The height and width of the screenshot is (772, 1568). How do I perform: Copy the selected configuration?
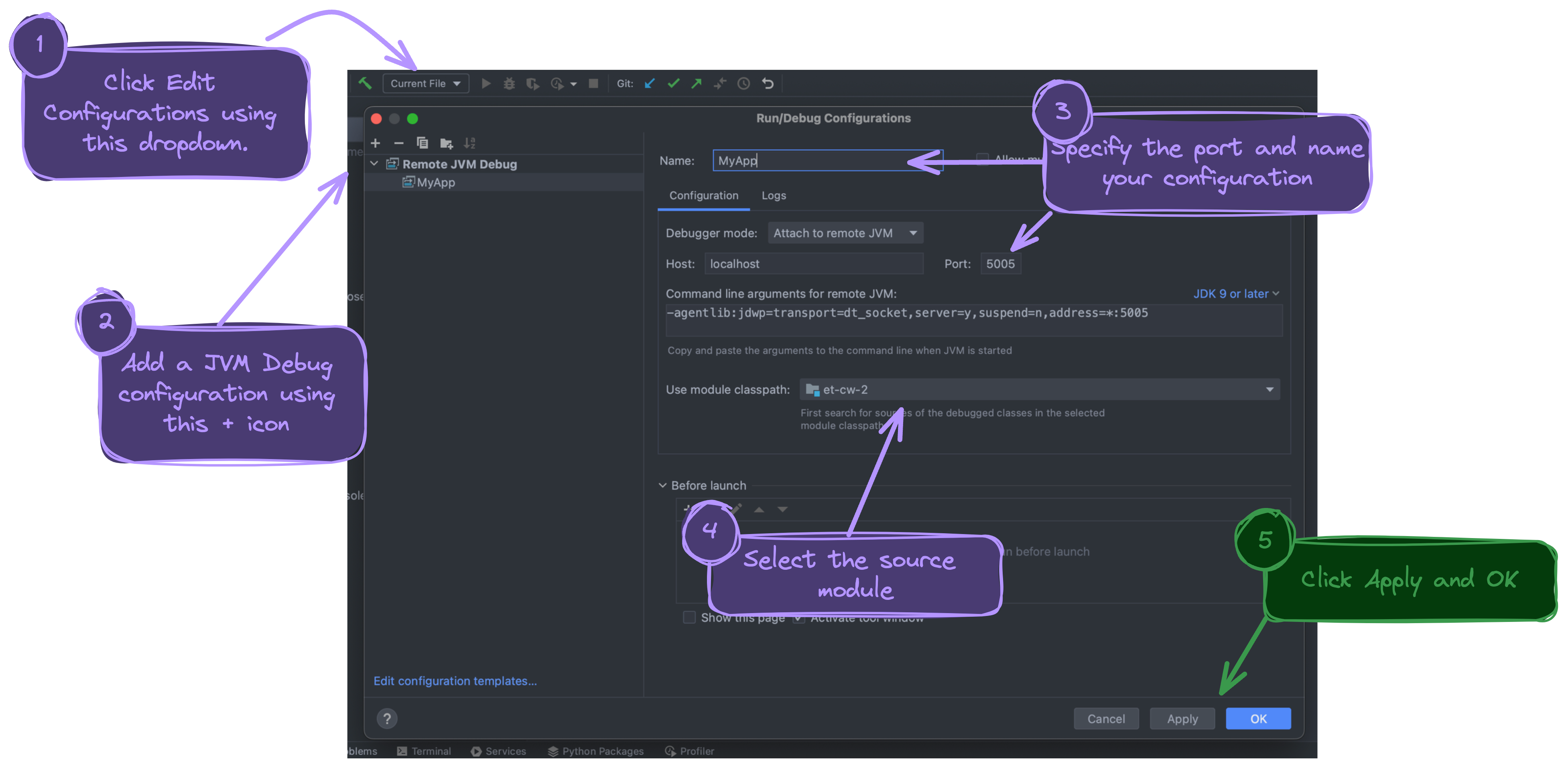point(422,143)
